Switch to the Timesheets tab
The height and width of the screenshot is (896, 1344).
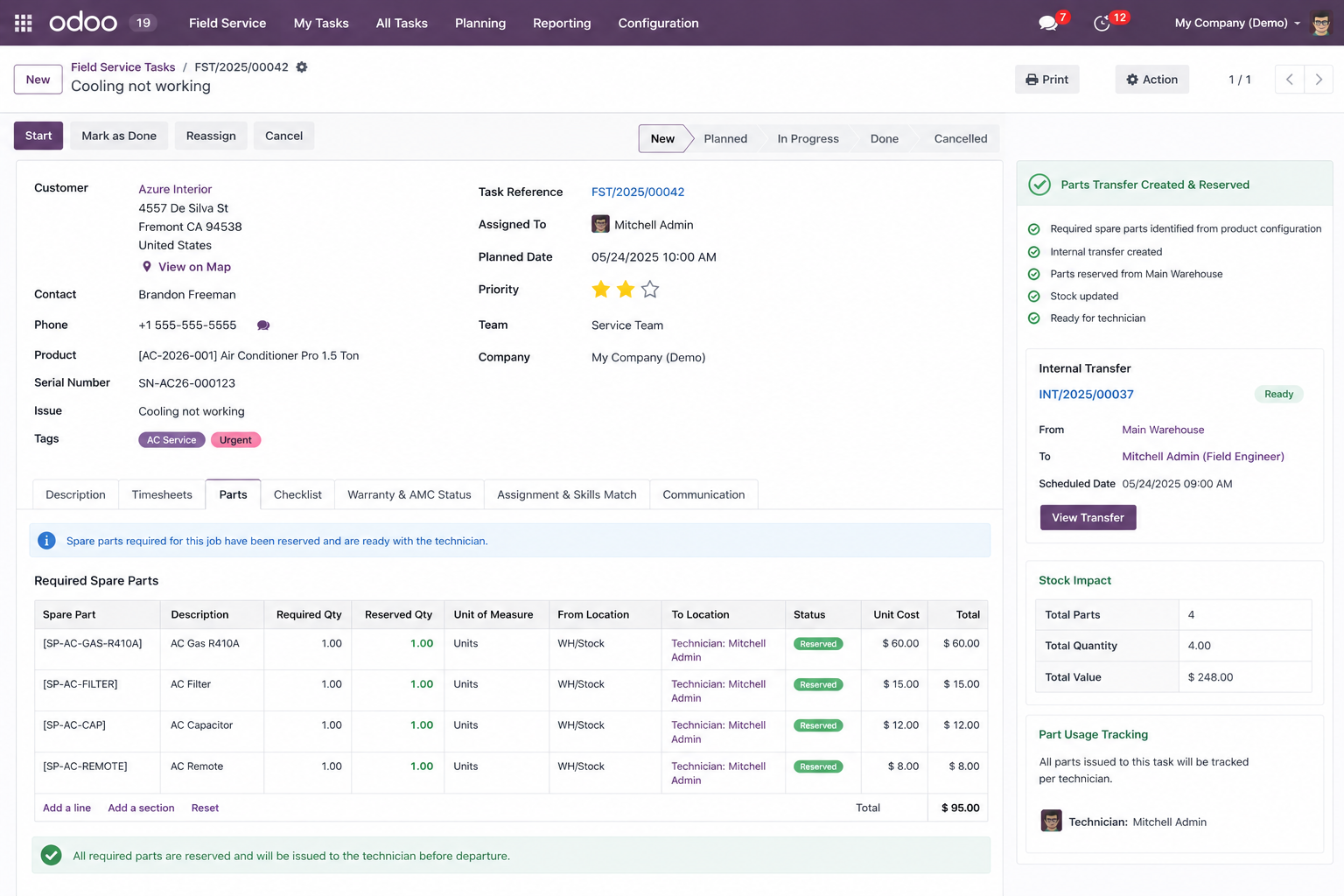[x=162, y=494]
